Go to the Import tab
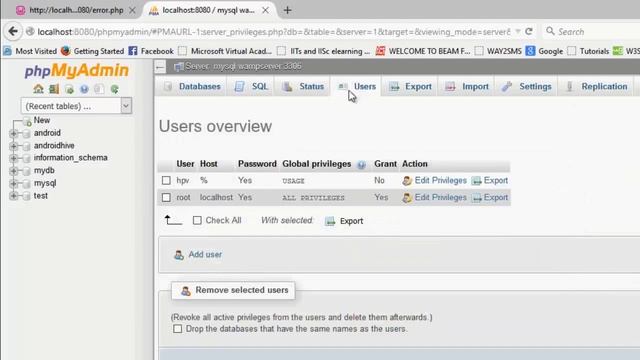640x360 pixels. tap(467, 86)
